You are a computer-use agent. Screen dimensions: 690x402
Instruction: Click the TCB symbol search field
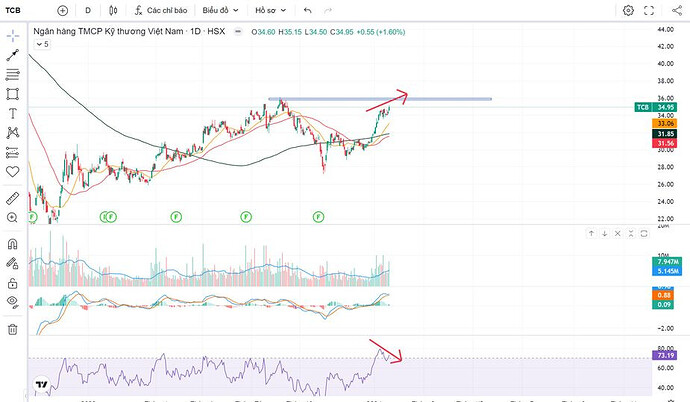(x=13, y=10)
